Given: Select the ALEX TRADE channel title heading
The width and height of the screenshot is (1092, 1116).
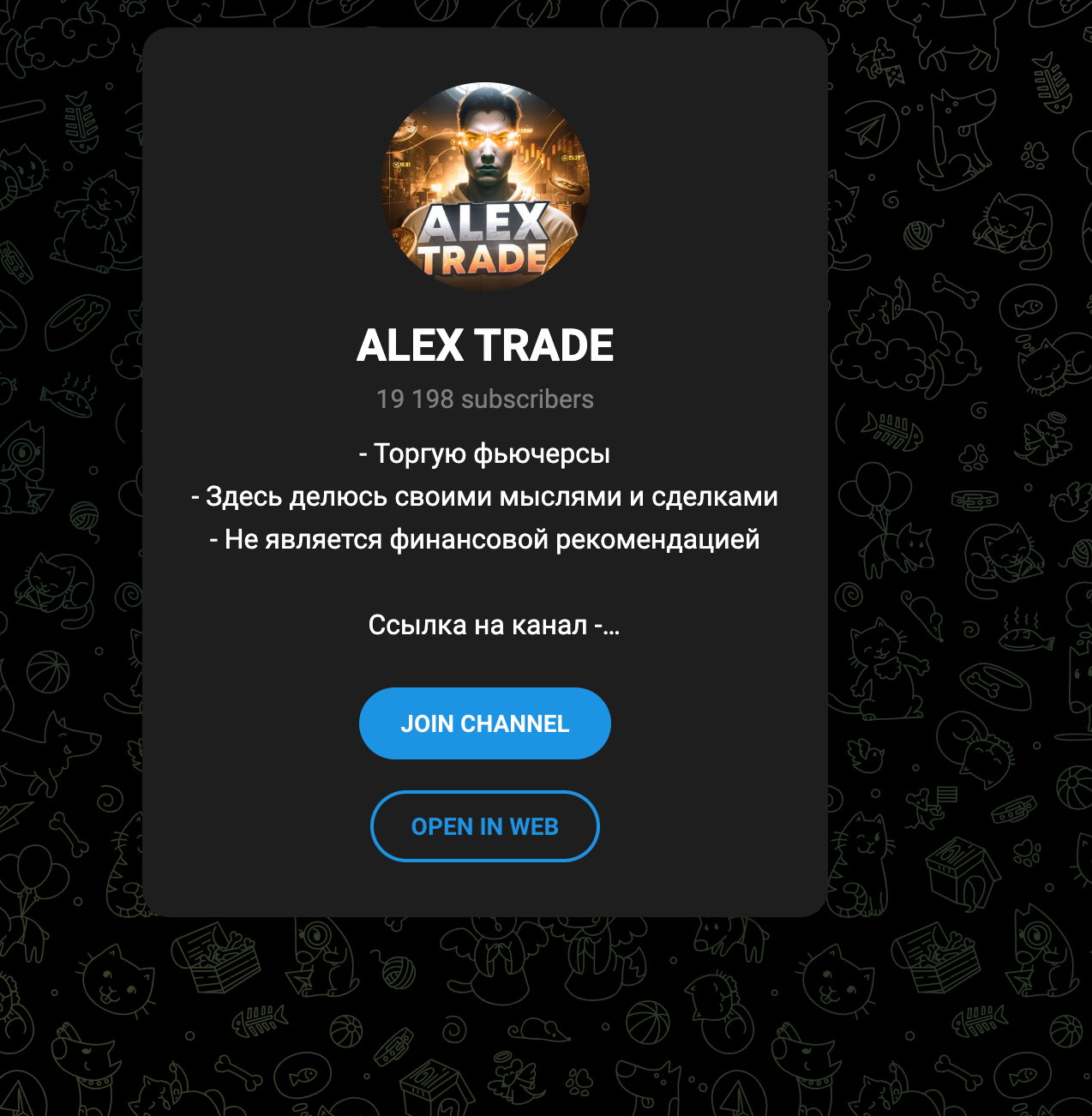Looking at the screenshot, I should (485, 345).
